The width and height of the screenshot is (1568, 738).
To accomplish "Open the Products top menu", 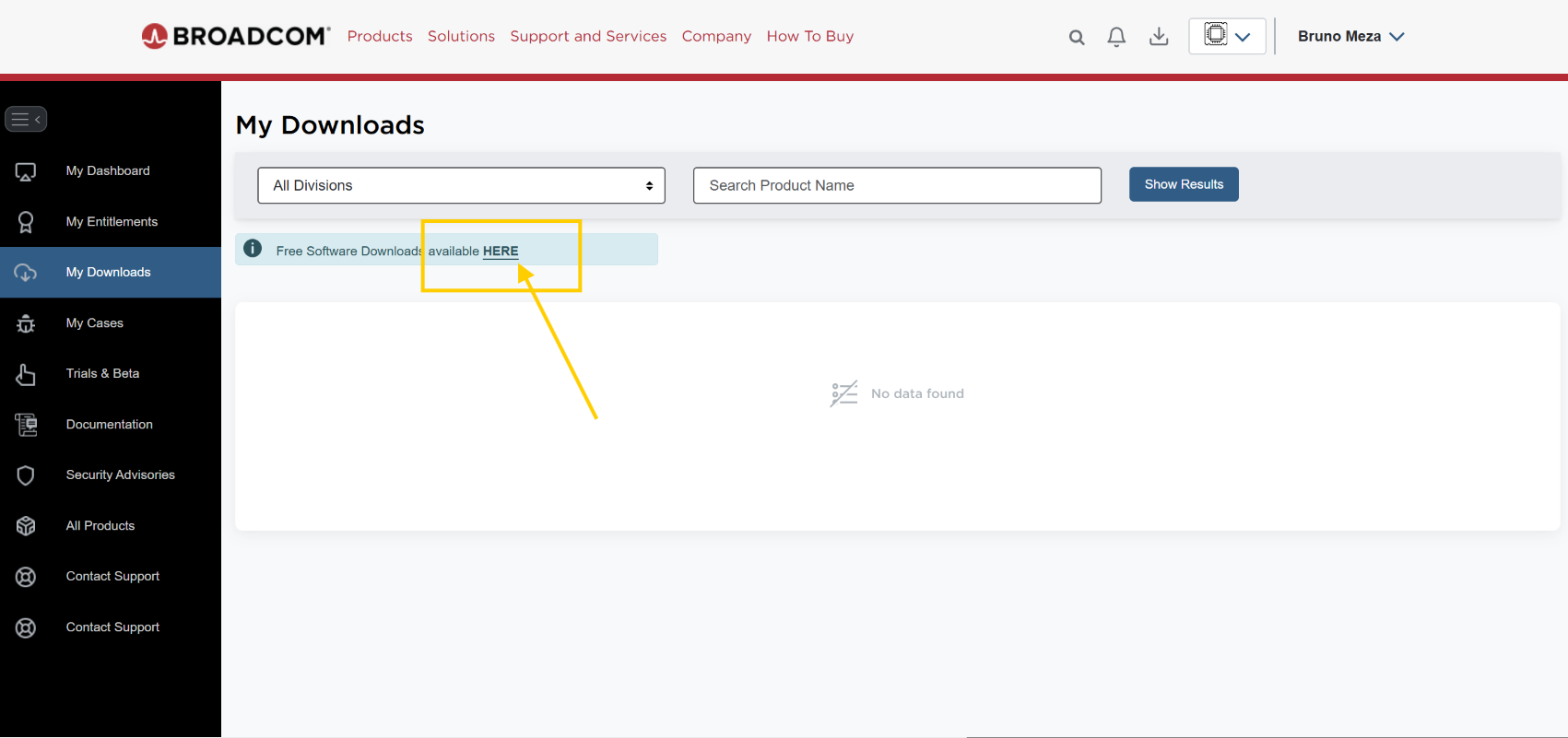I will click(x=380, y=36).
